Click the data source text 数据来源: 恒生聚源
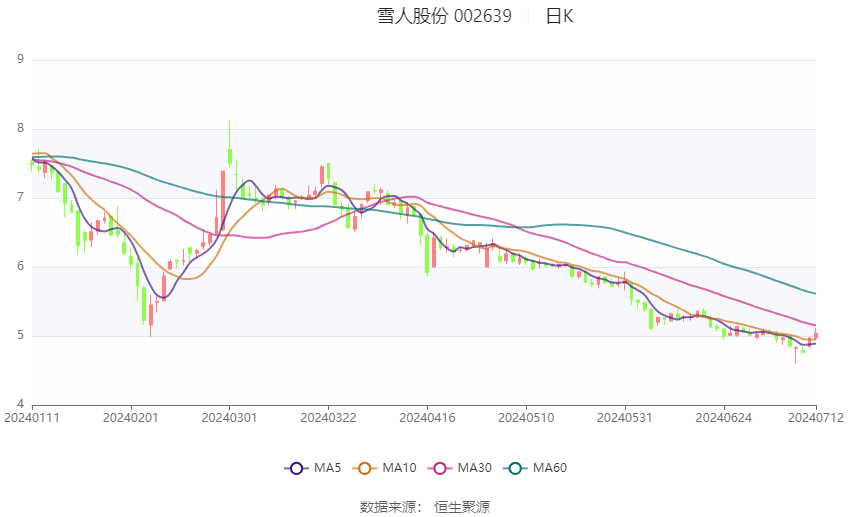This screenshot has height=517, width=850. 425,507
